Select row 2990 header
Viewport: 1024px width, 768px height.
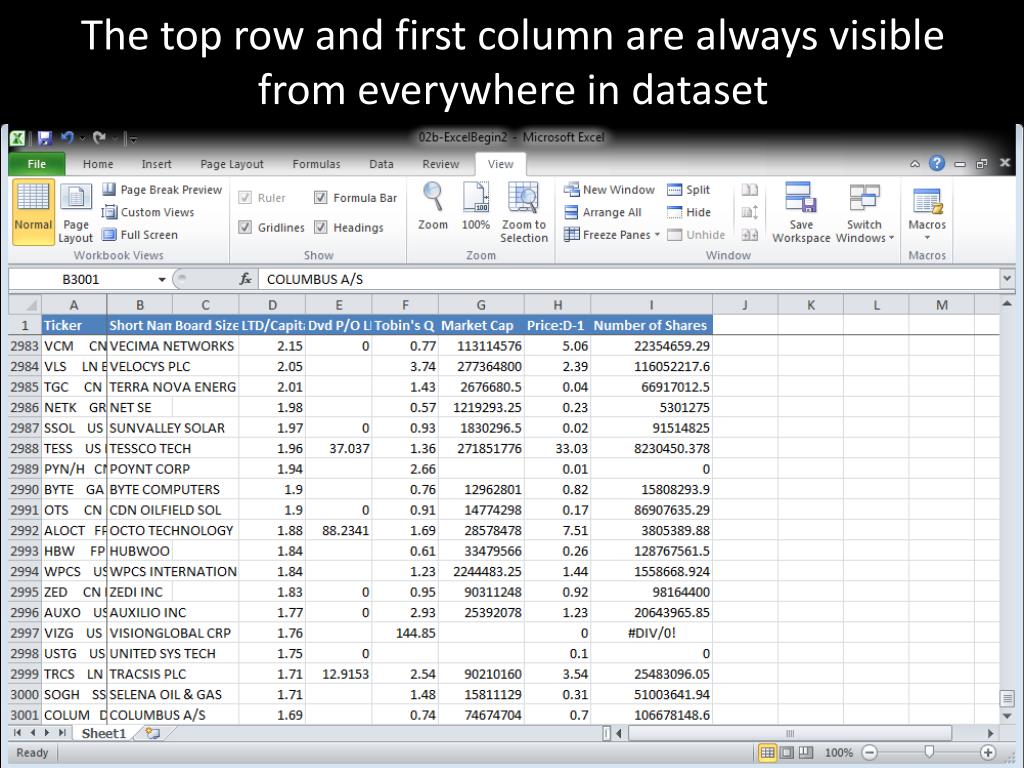25,489
